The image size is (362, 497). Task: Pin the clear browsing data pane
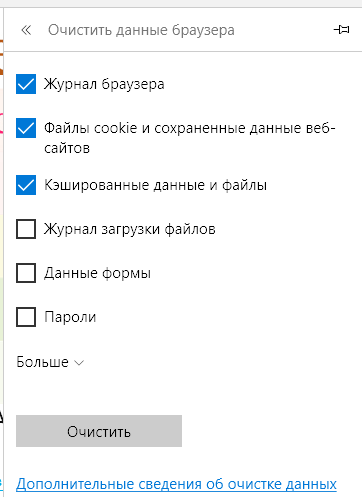point(341,30)
